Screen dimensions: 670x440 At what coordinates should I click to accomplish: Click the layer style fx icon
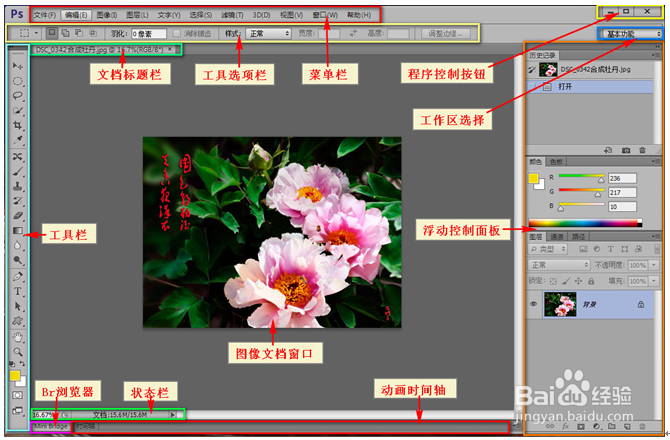(x=565, y=426)
